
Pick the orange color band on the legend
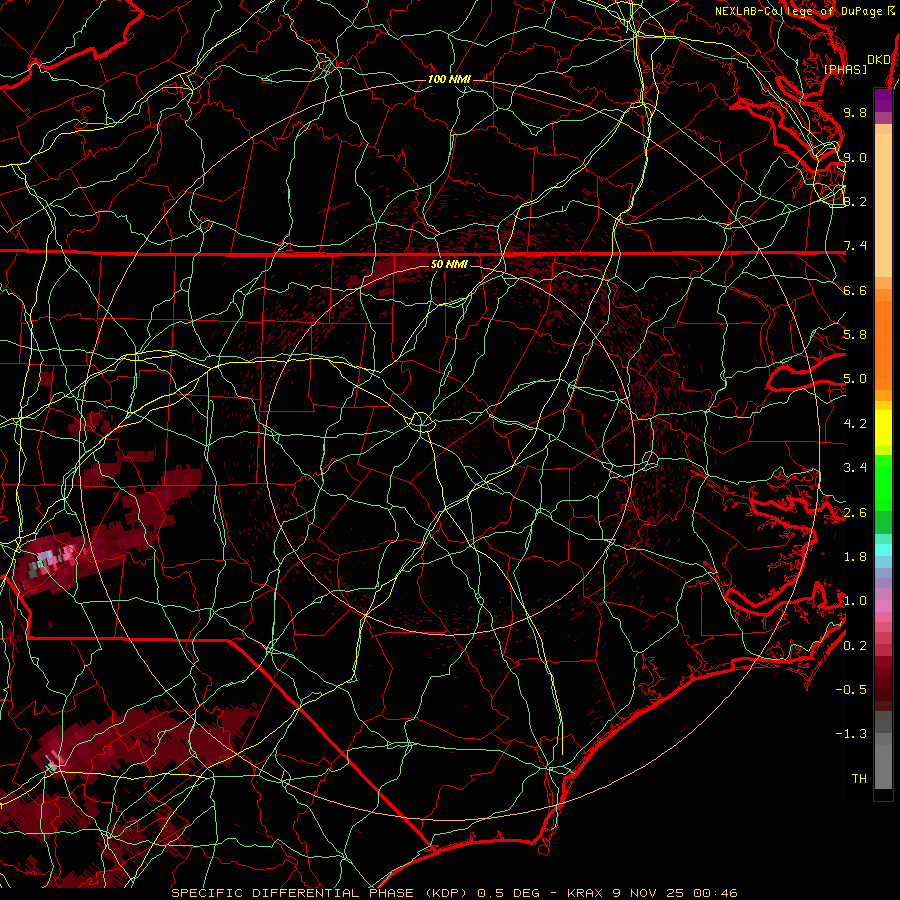coord(883,344)
